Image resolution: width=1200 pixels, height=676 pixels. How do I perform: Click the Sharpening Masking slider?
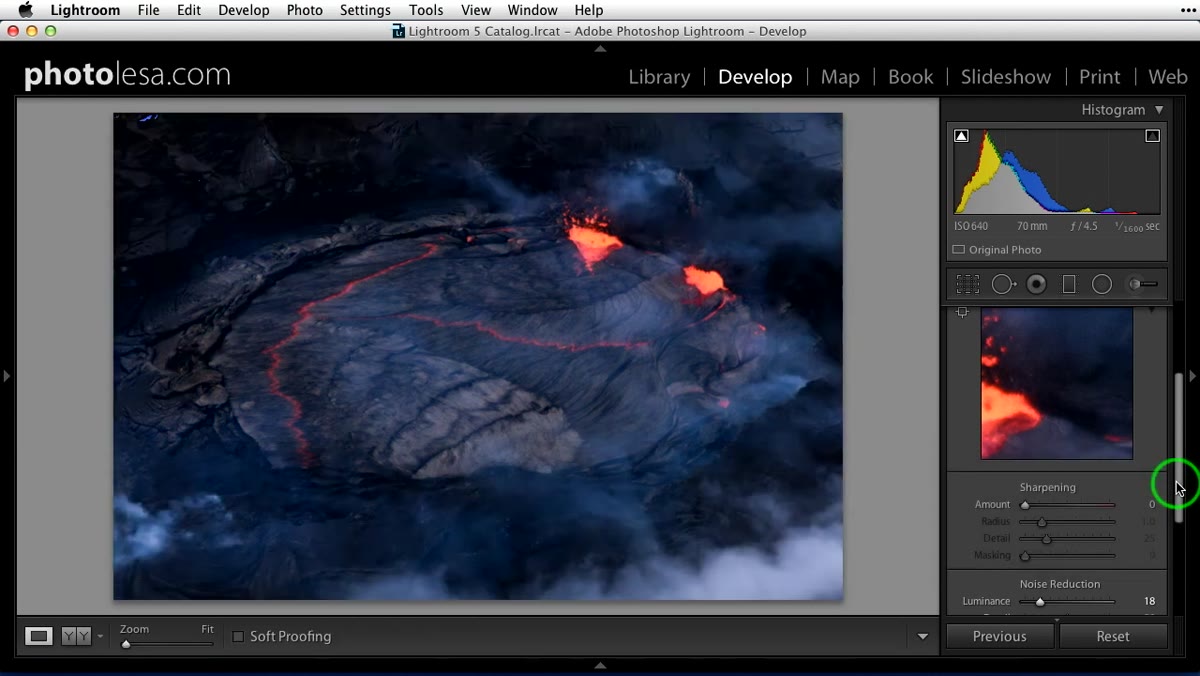click(1067, 556)
